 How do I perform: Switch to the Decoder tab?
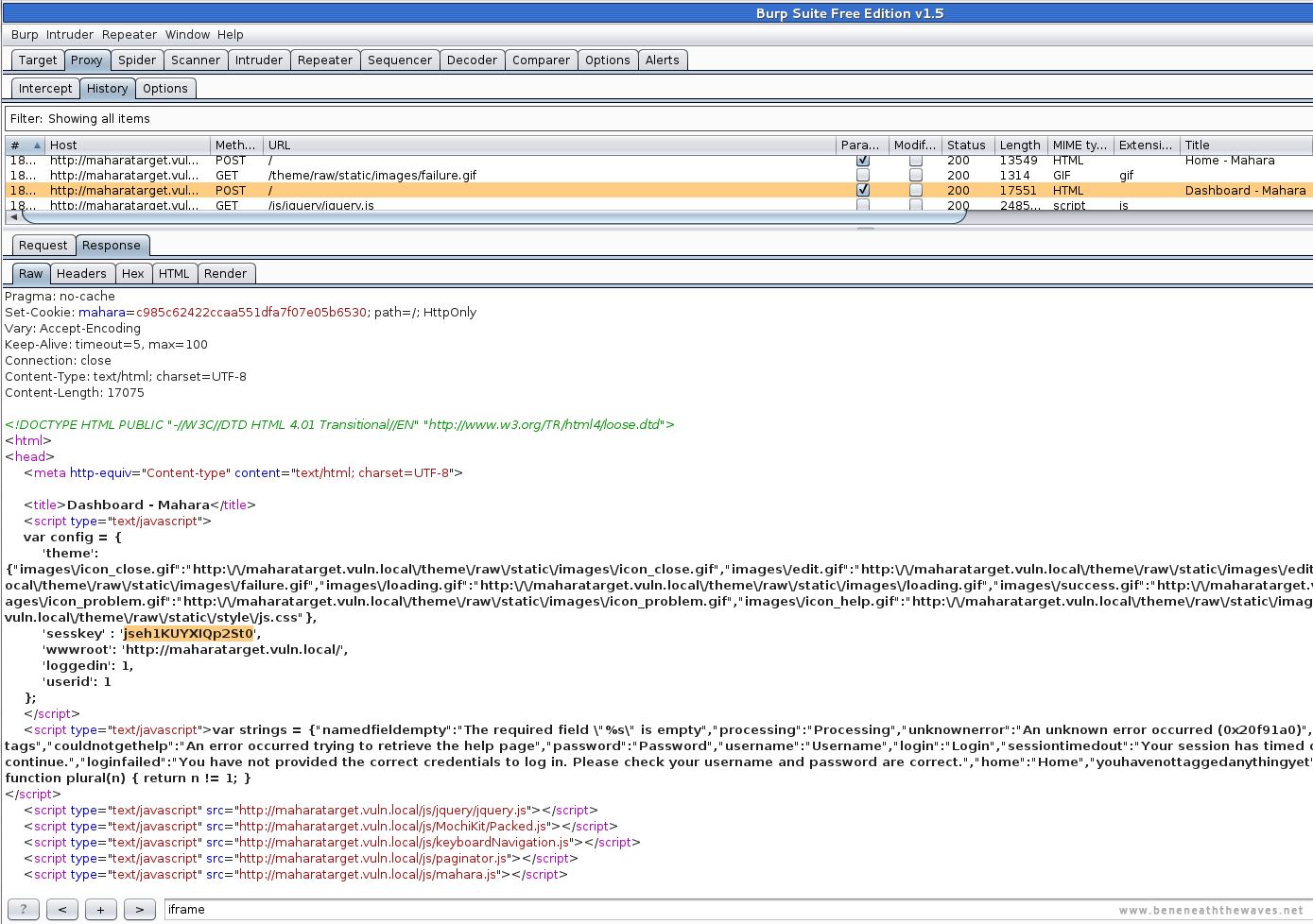pos(472,60)
